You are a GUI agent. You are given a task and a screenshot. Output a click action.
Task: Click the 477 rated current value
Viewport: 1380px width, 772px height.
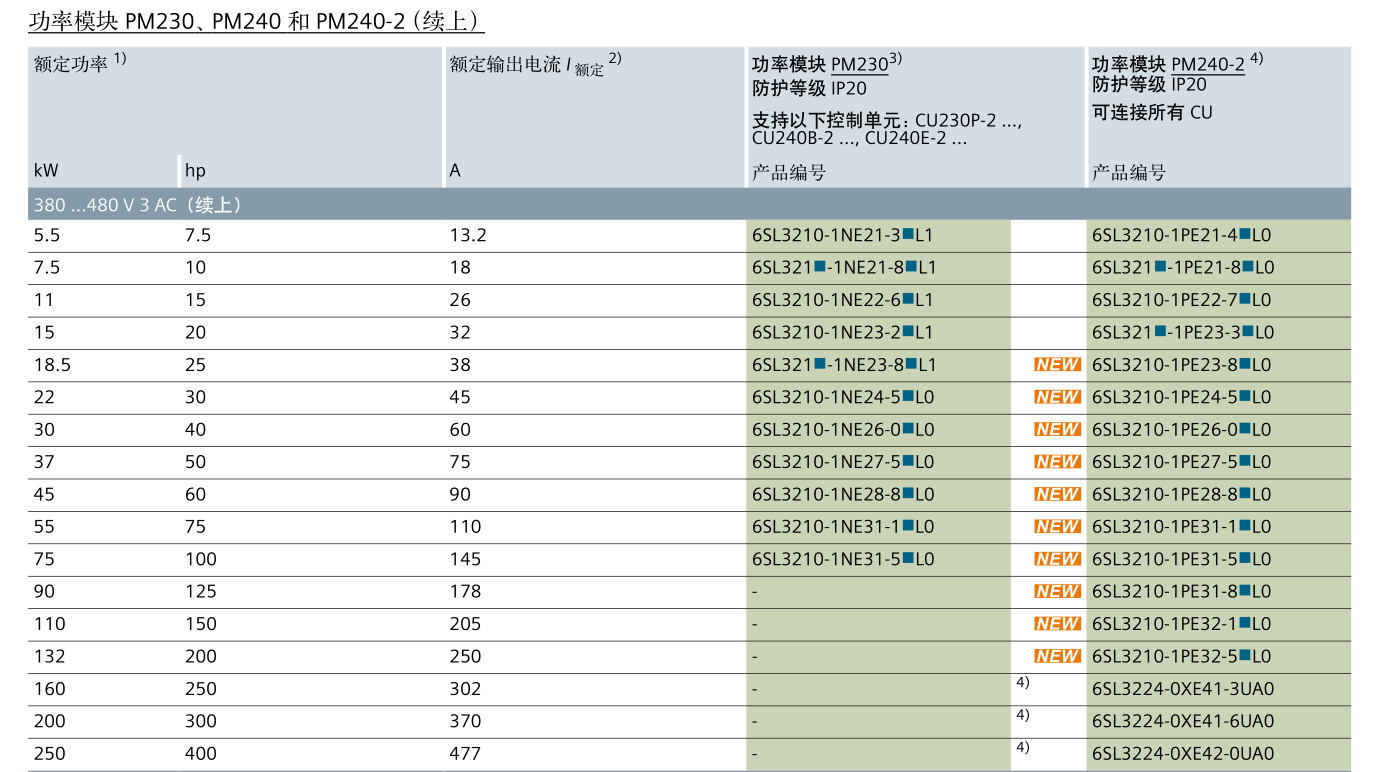coord(465,754)
